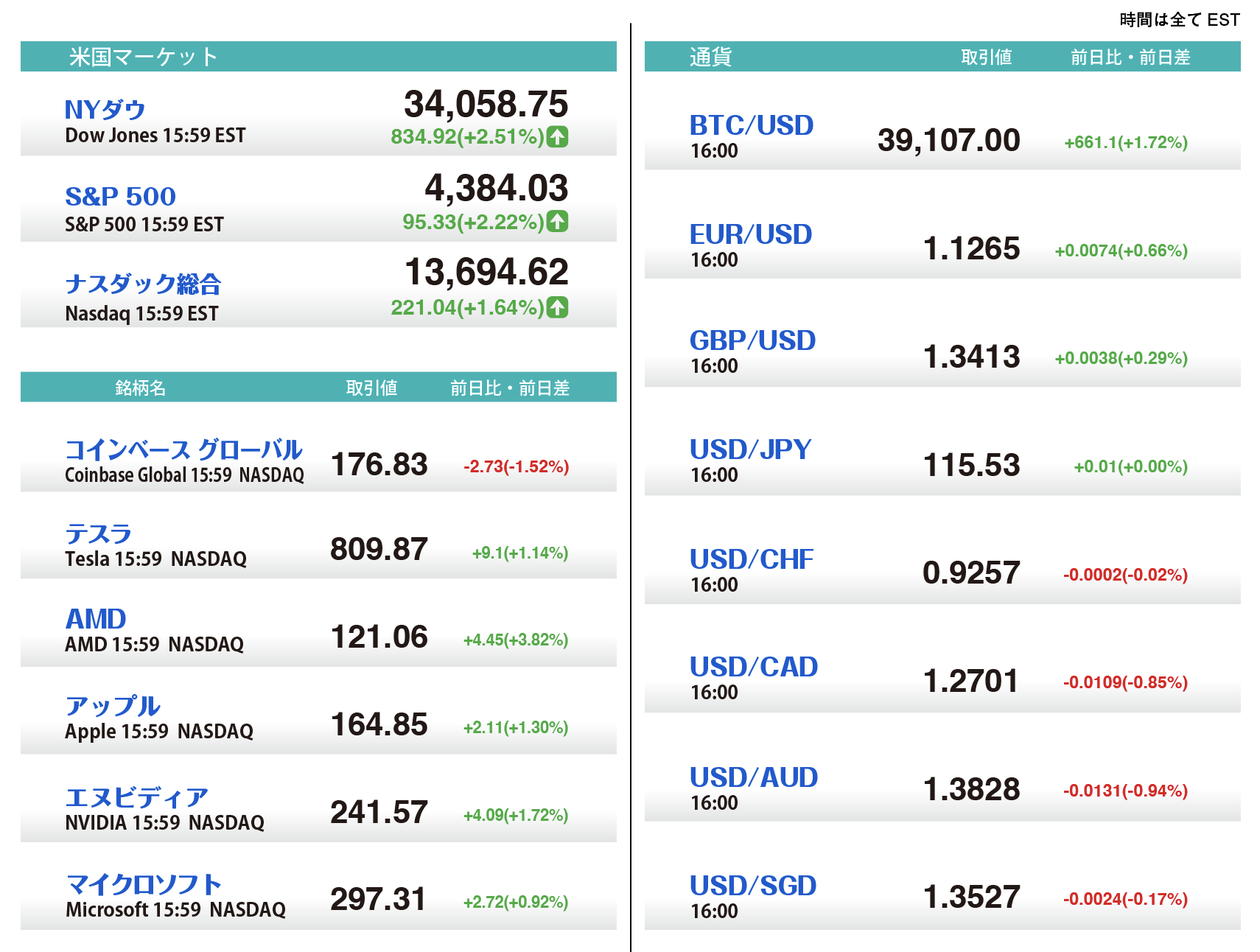The height and width of the screenshot is (952, 1260).
Task: Open the S&P 500 index link
Action: point(120,197)
